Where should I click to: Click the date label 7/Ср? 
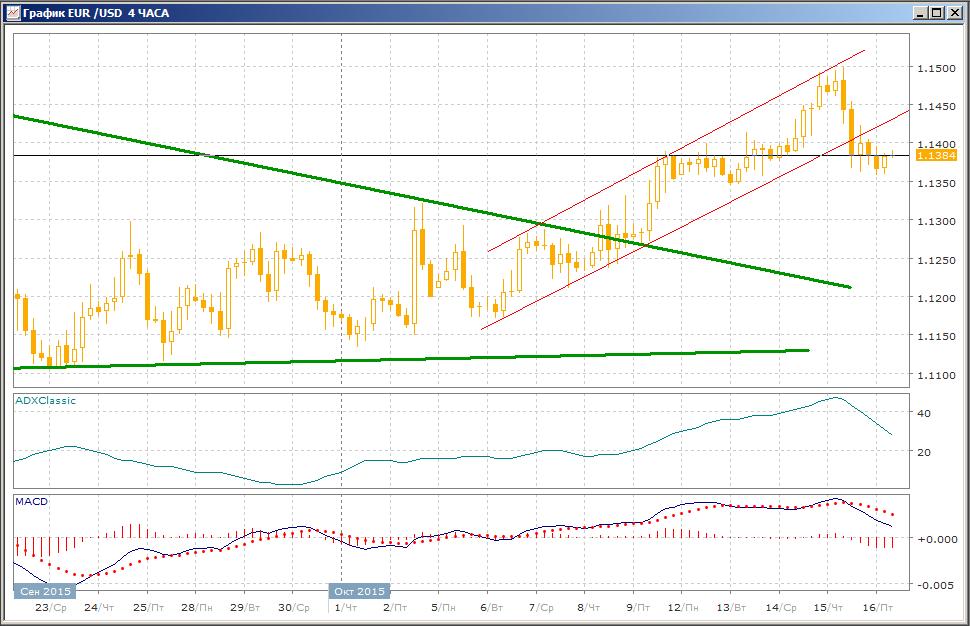pyautogui.click(x=541, y=607)
